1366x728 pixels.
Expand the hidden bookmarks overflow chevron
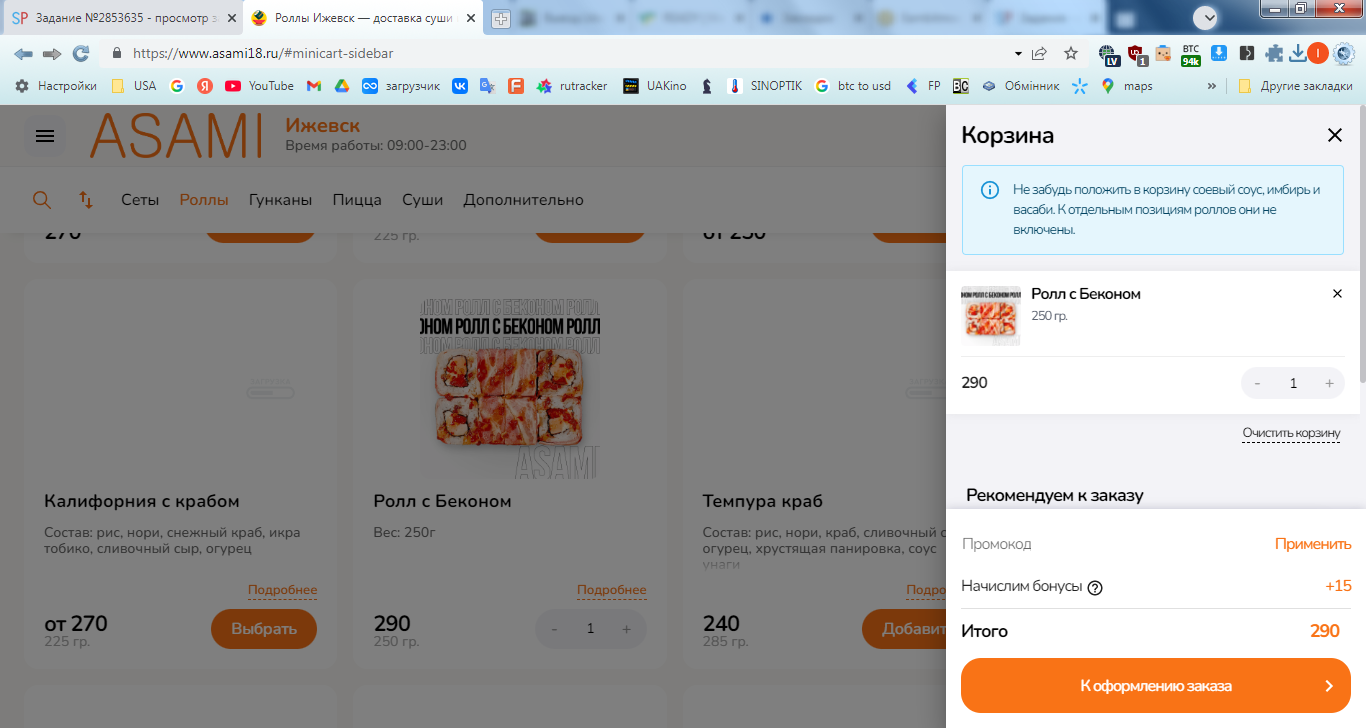click(x=1212, y=86)
